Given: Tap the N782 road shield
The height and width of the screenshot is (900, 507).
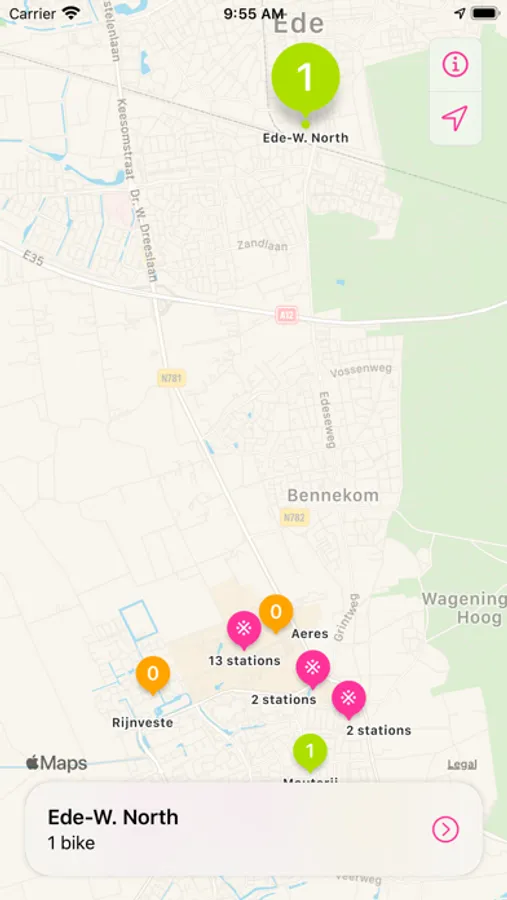Looking at the screenshot, I should pyautogui.click(x=295, y=517).
